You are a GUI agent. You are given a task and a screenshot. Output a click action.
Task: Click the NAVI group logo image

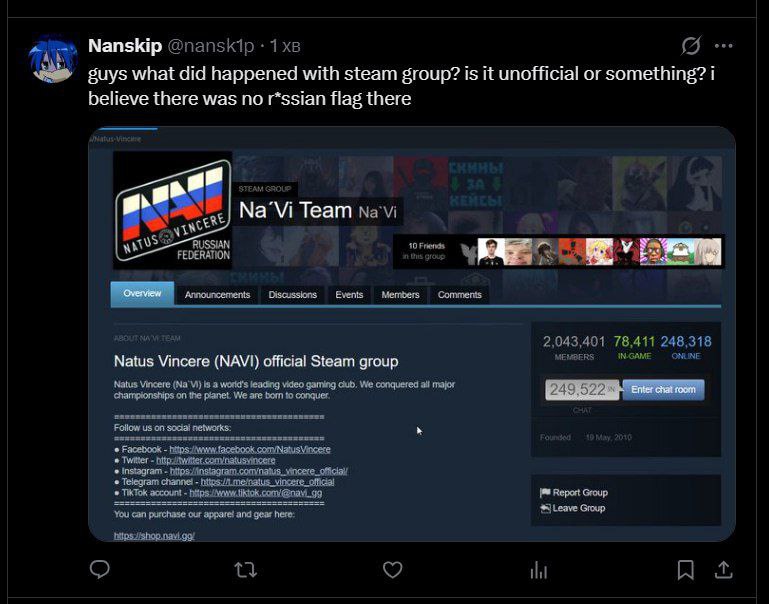[173, 210]
